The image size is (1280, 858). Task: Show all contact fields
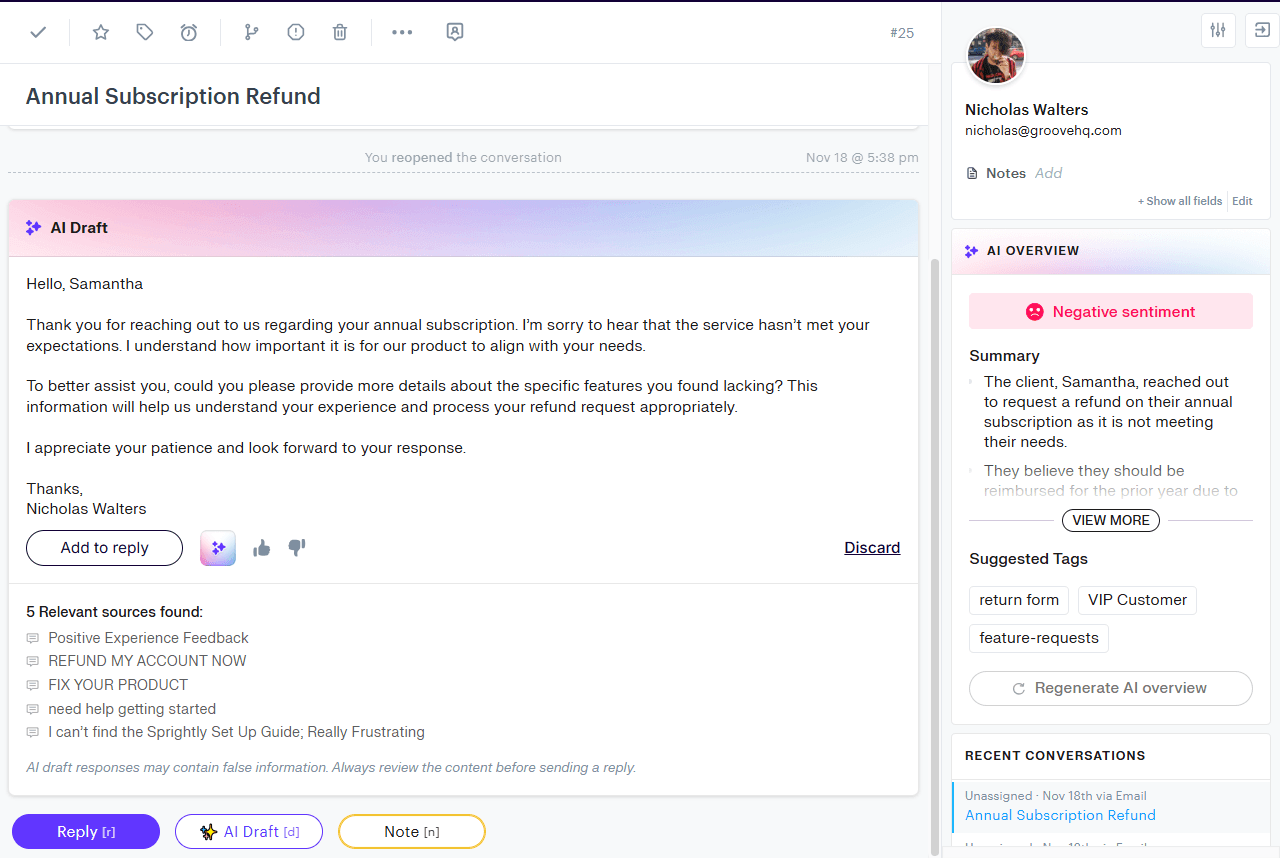click(1180, 201)
